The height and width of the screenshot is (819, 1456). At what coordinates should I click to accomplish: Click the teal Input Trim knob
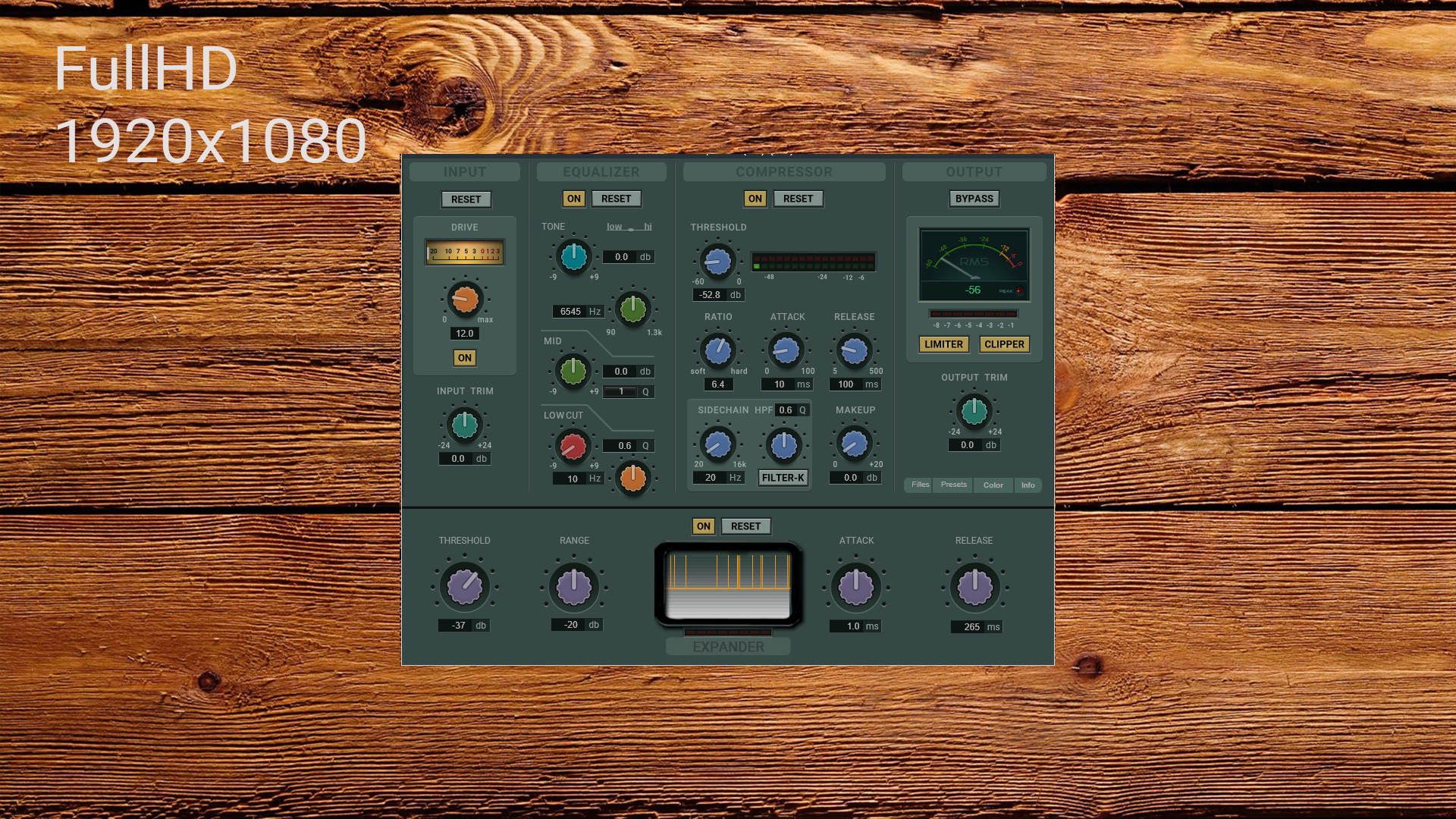click(465, 425)
